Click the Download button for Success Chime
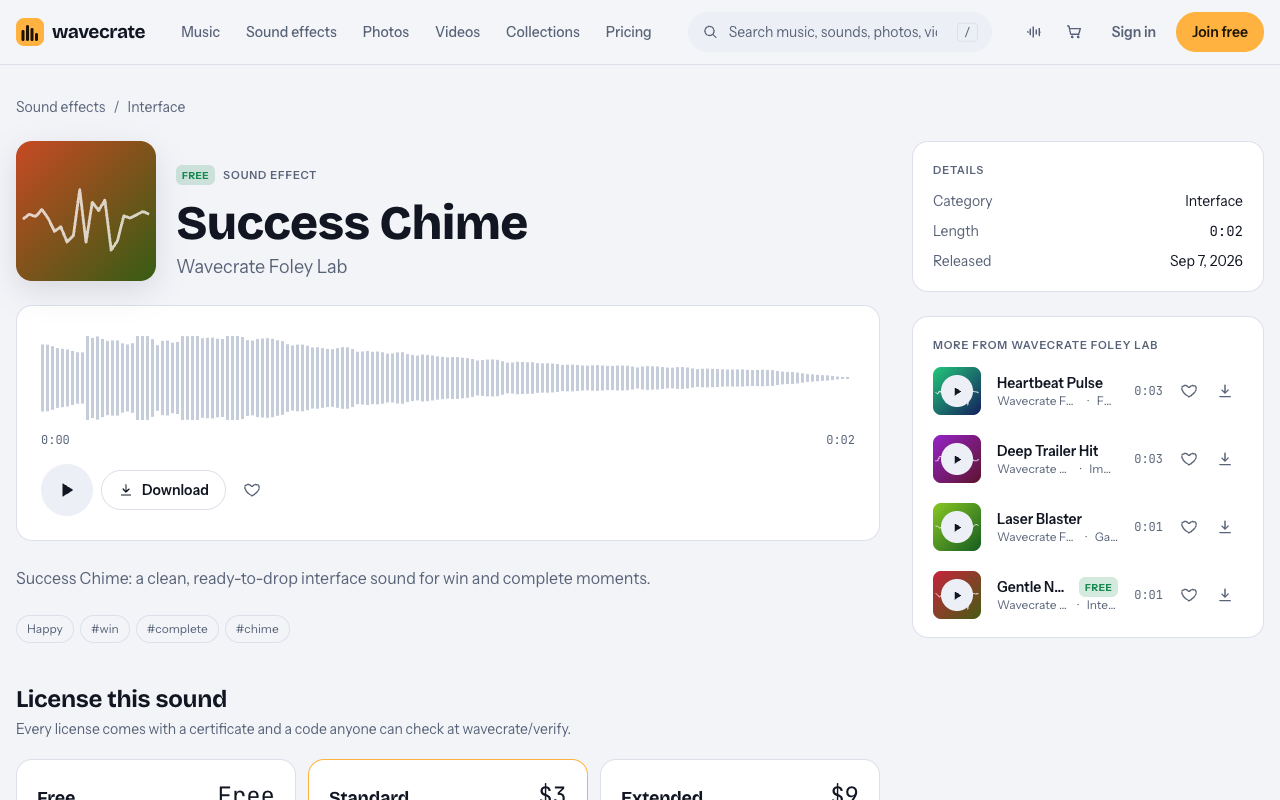 (x=163, y=490)
